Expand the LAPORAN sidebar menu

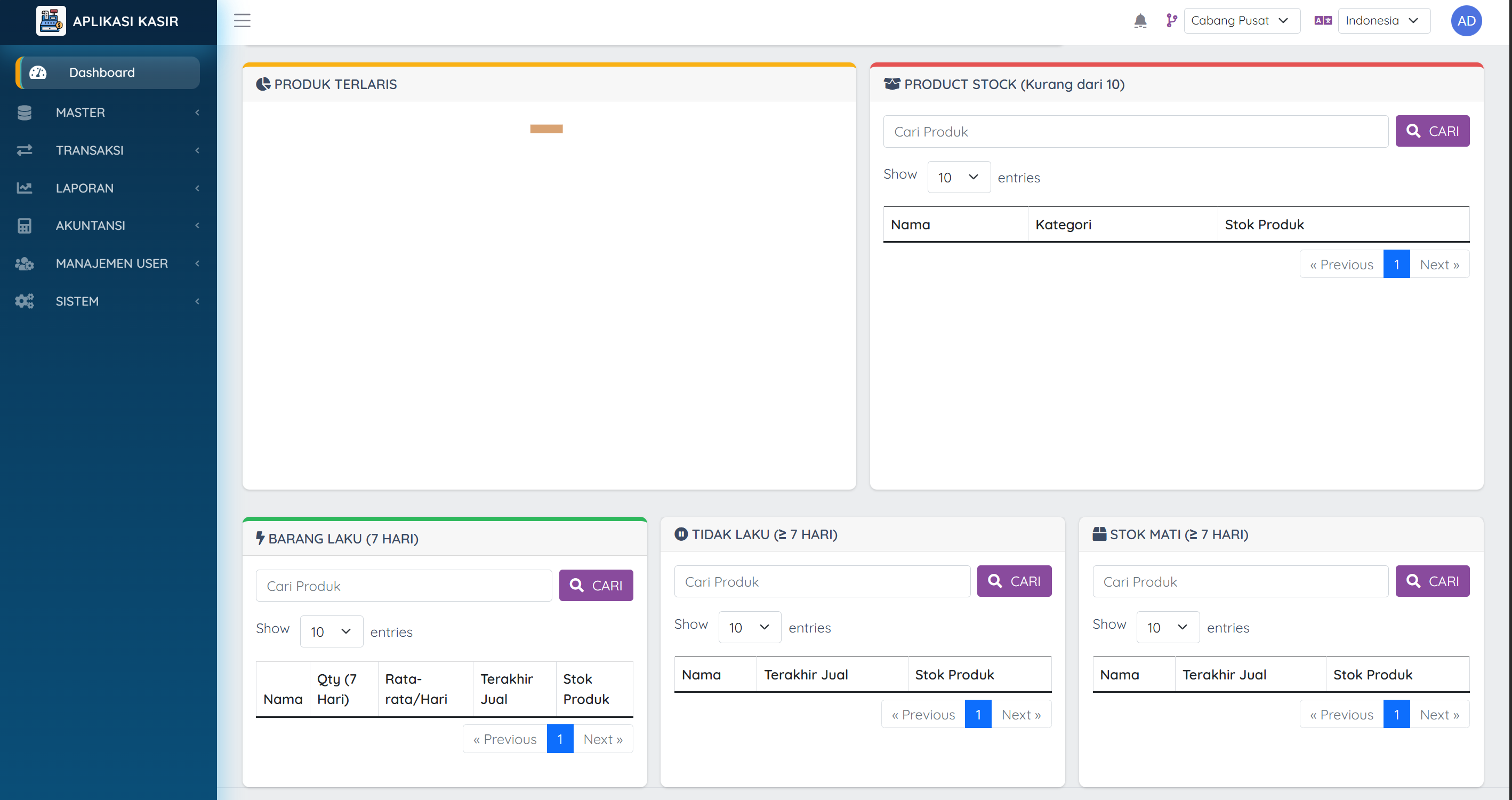(85, 188)
